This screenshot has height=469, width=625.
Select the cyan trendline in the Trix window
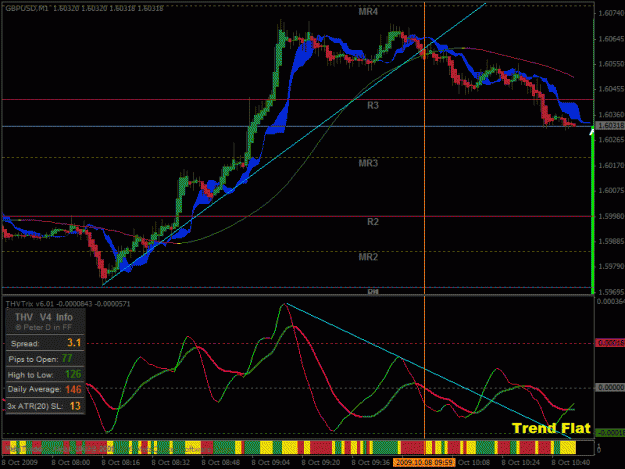428,371
